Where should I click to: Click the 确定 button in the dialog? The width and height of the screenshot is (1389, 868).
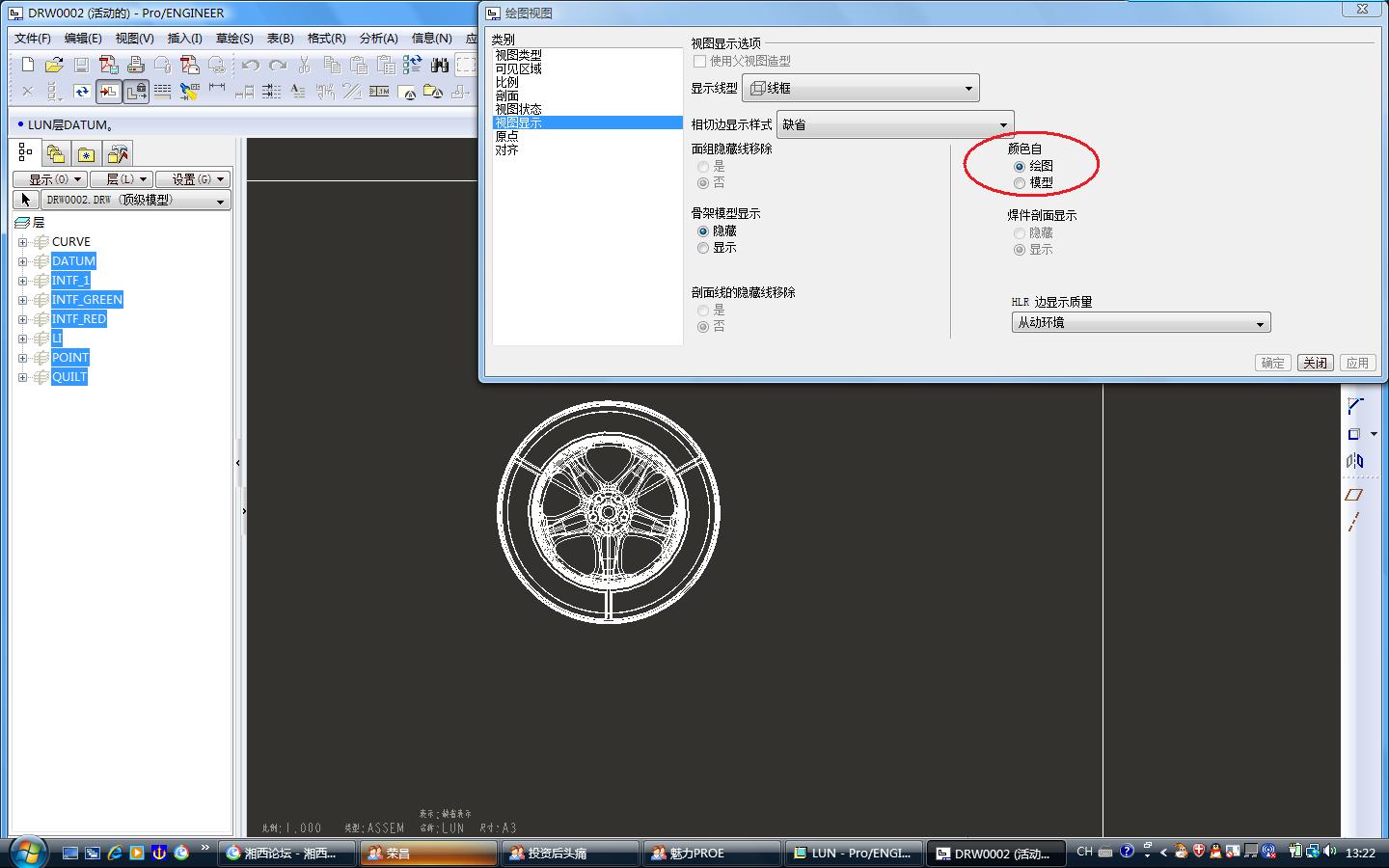click(1273, 363)
